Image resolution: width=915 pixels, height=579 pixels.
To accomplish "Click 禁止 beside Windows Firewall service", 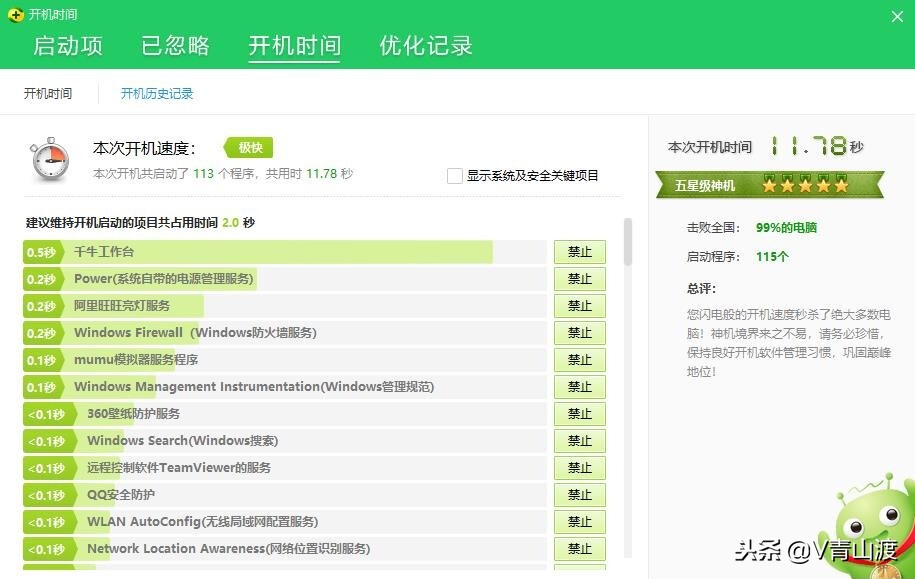I will click(x=579, y=333).
